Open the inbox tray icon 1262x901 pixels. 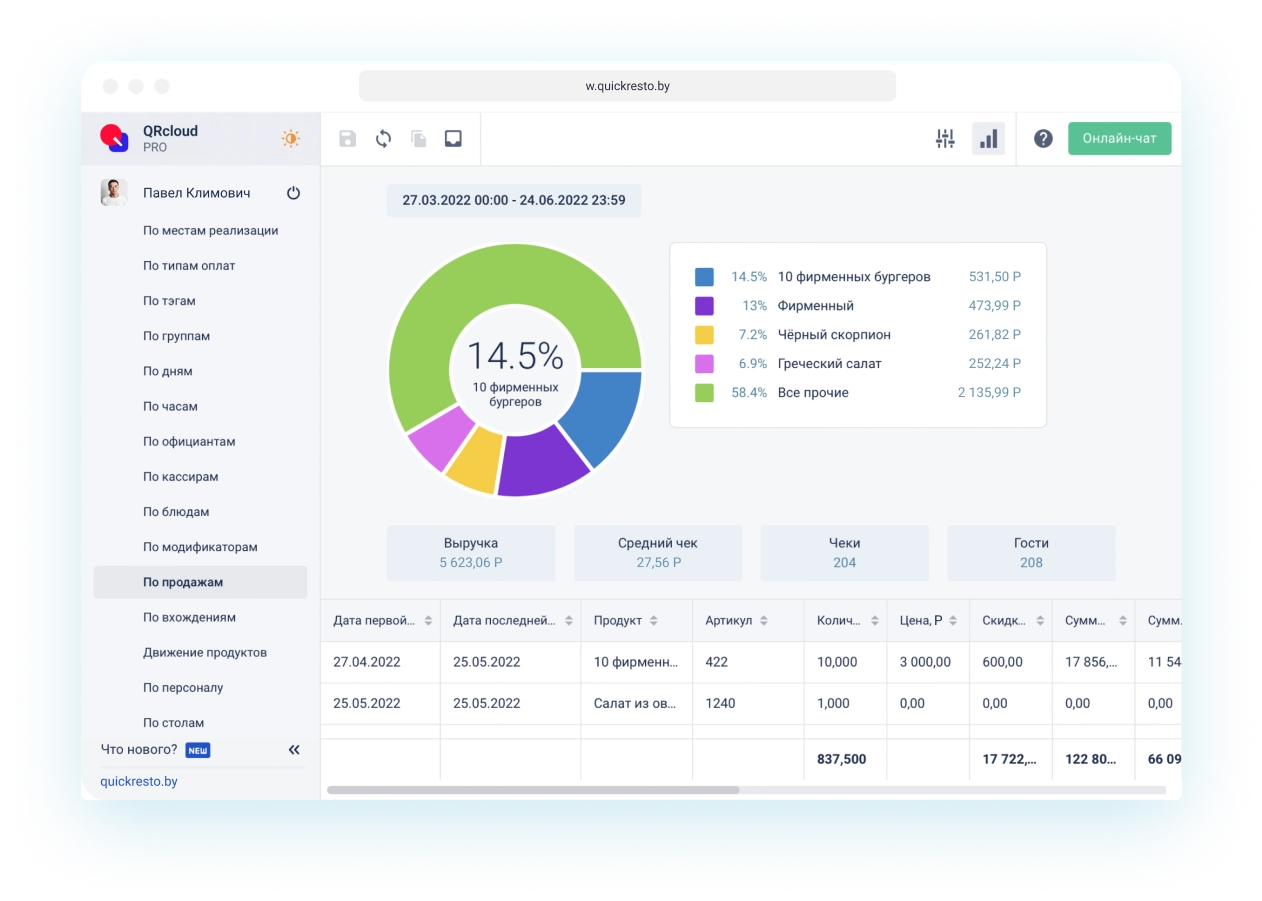coord(453,139)
